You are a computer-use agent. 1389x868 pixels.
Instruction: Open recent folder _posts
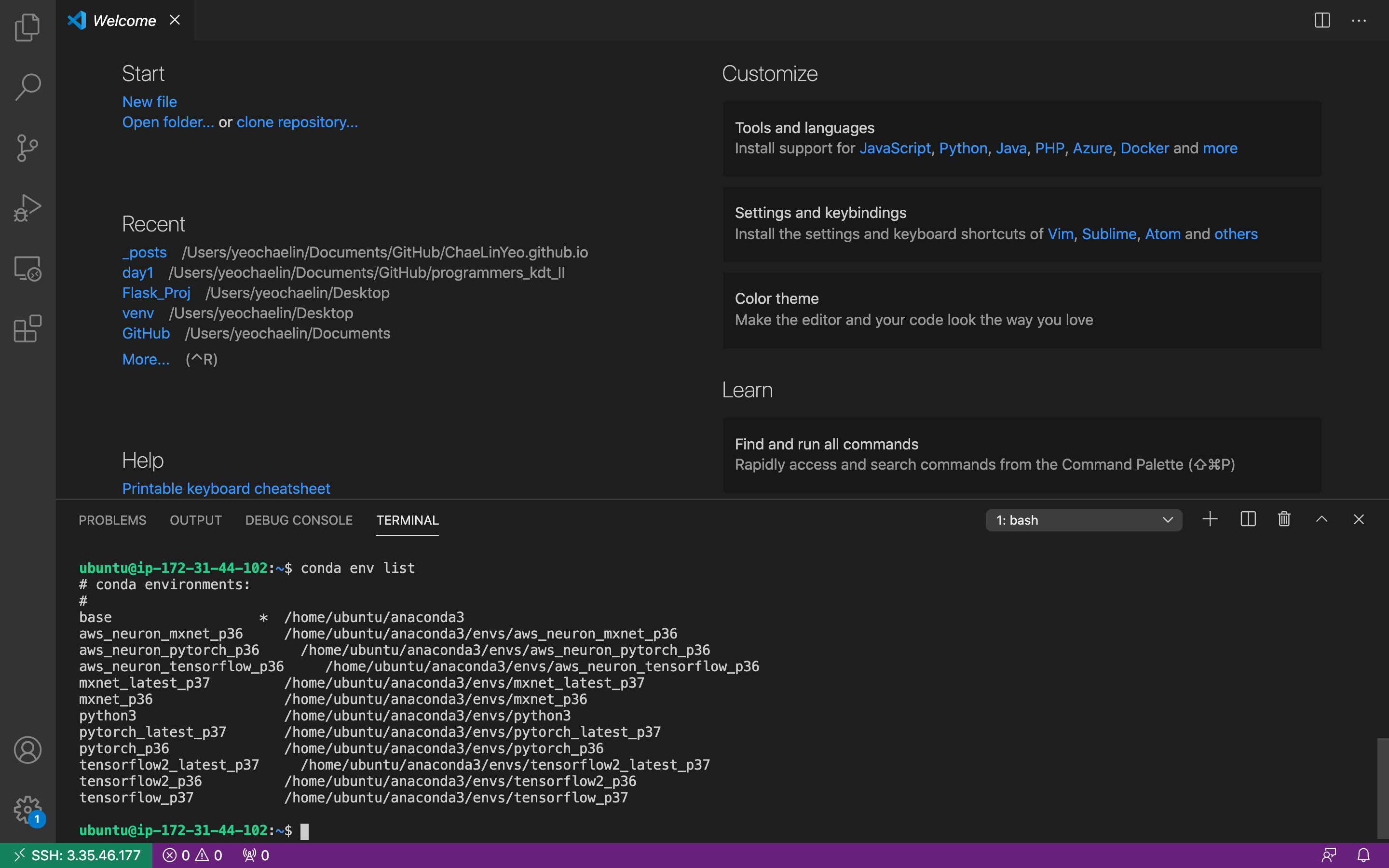coord(145,252)
